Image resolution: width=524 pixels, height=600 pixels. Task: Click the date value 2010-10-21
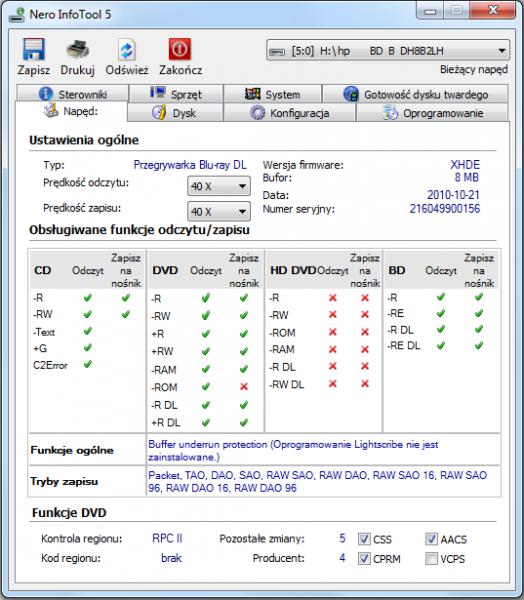[453, 195]
